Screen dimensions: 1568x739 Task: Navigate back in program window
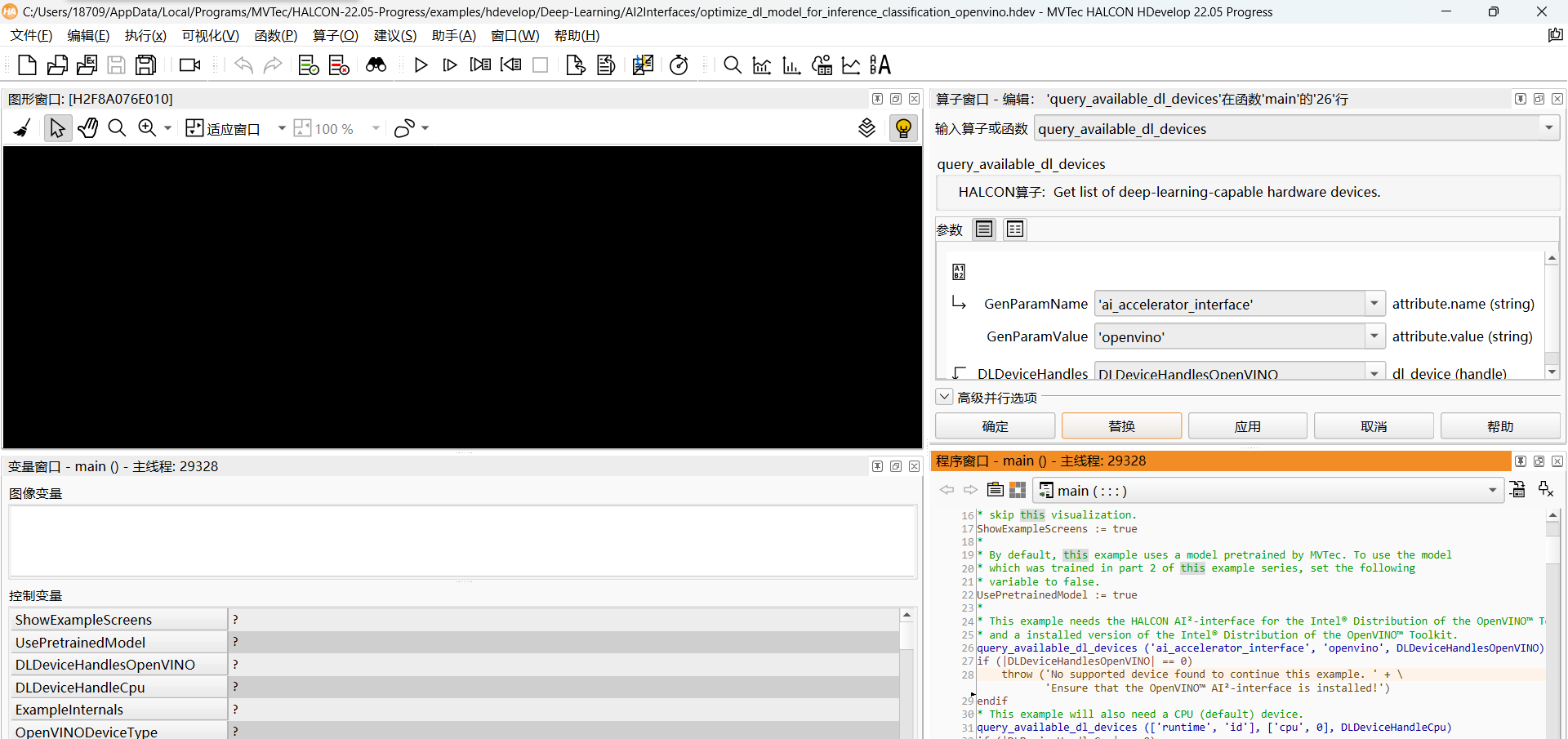(947, 490)
